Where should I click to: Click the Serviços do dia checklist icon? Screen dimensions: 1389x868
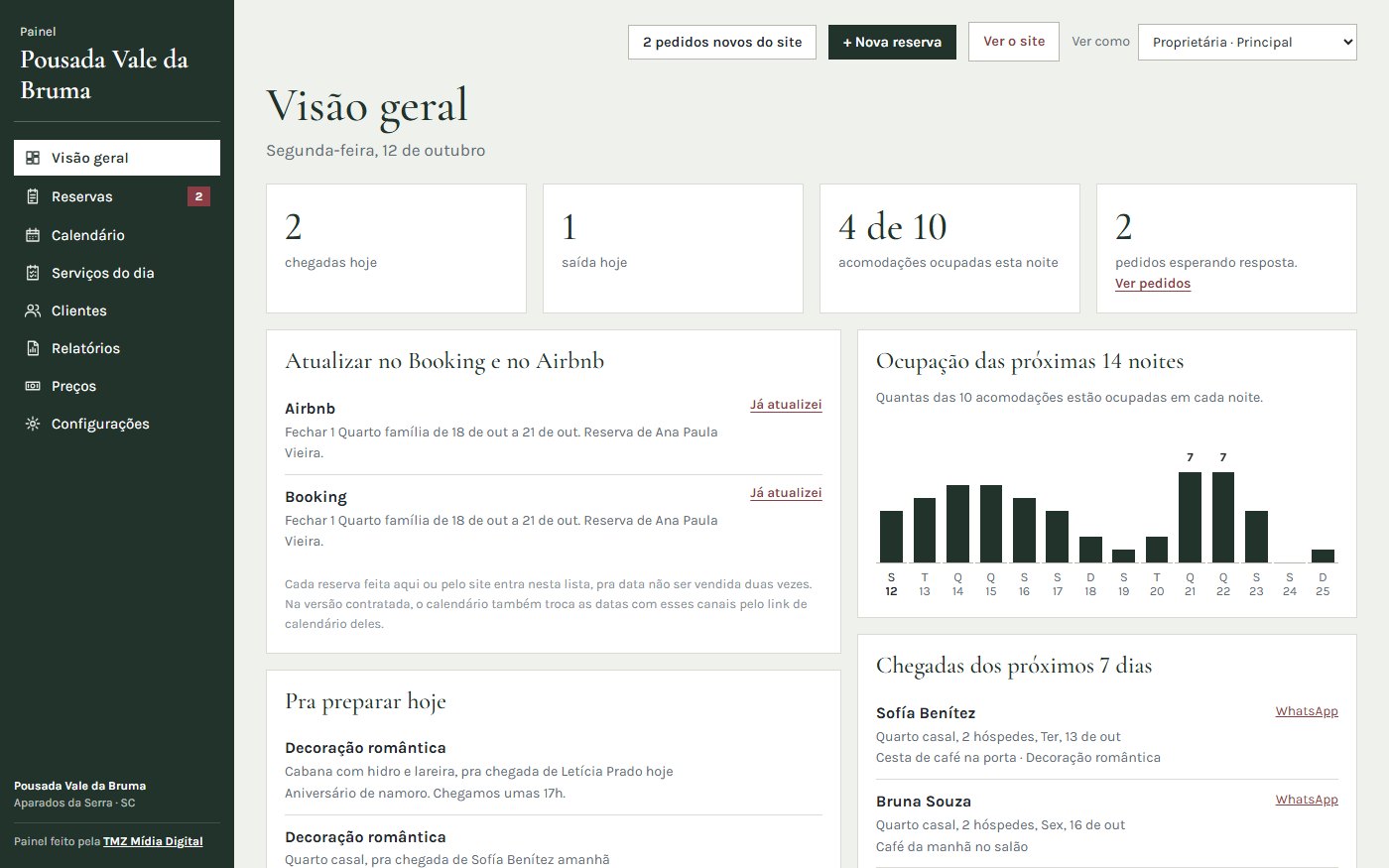tap(33, 273)
